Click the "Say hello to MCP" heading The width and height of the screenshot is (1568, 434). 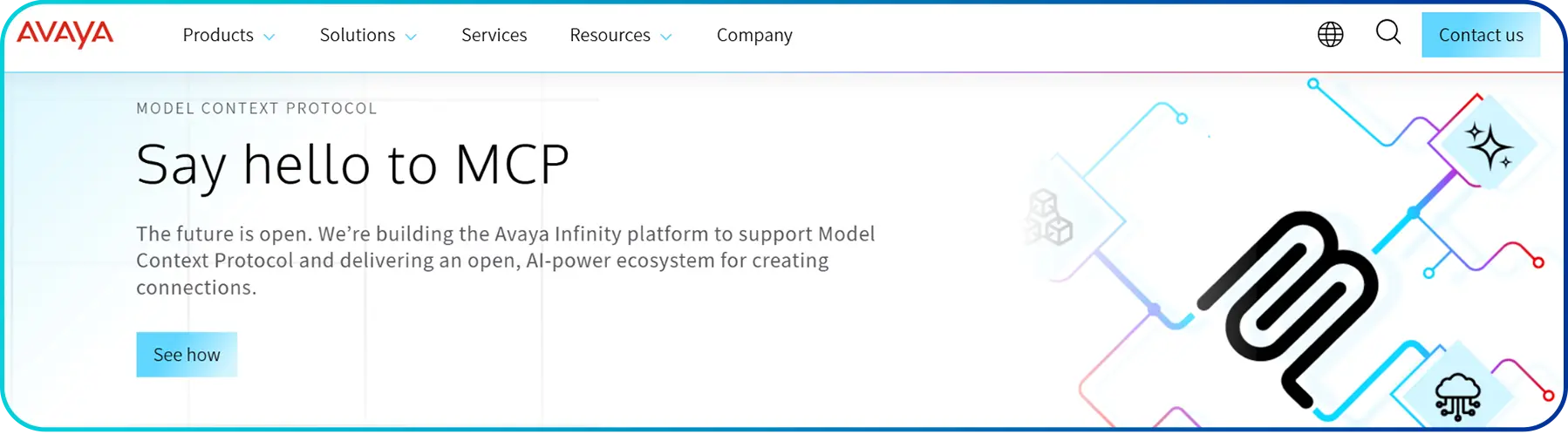[352, 165]
